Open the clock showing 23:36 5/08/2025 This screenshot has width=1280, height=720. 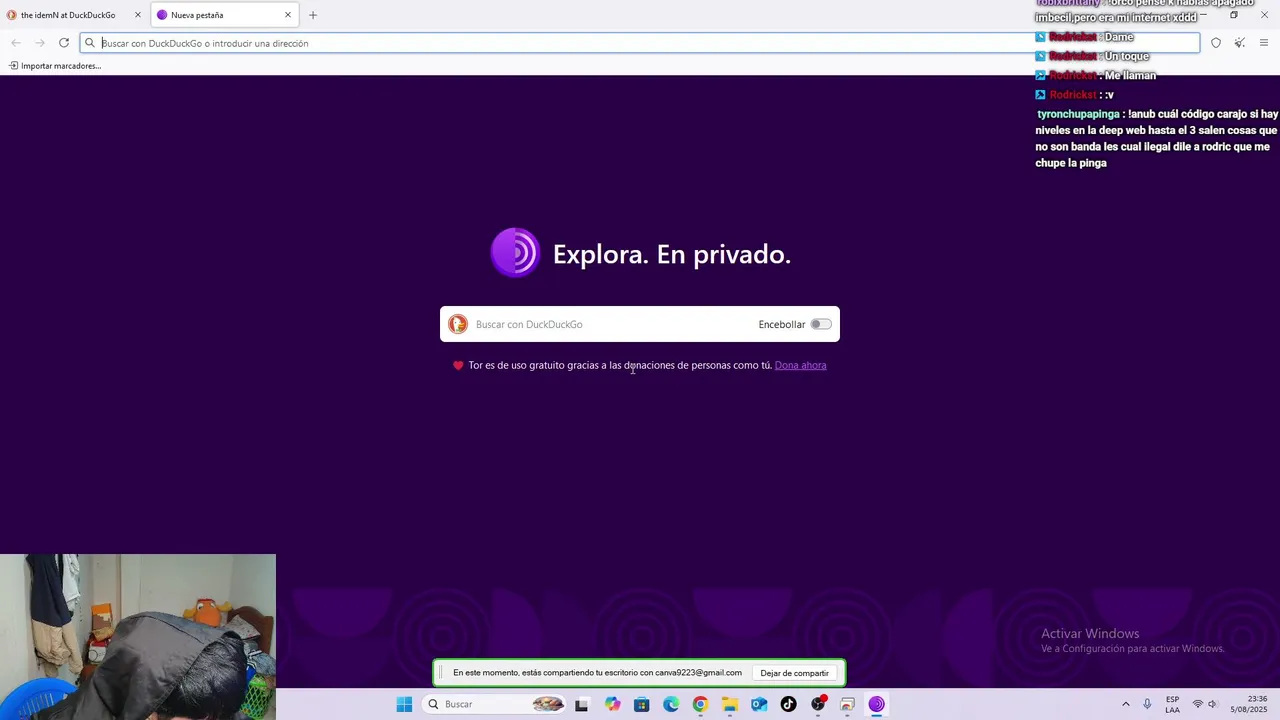tap(1251, 704)
